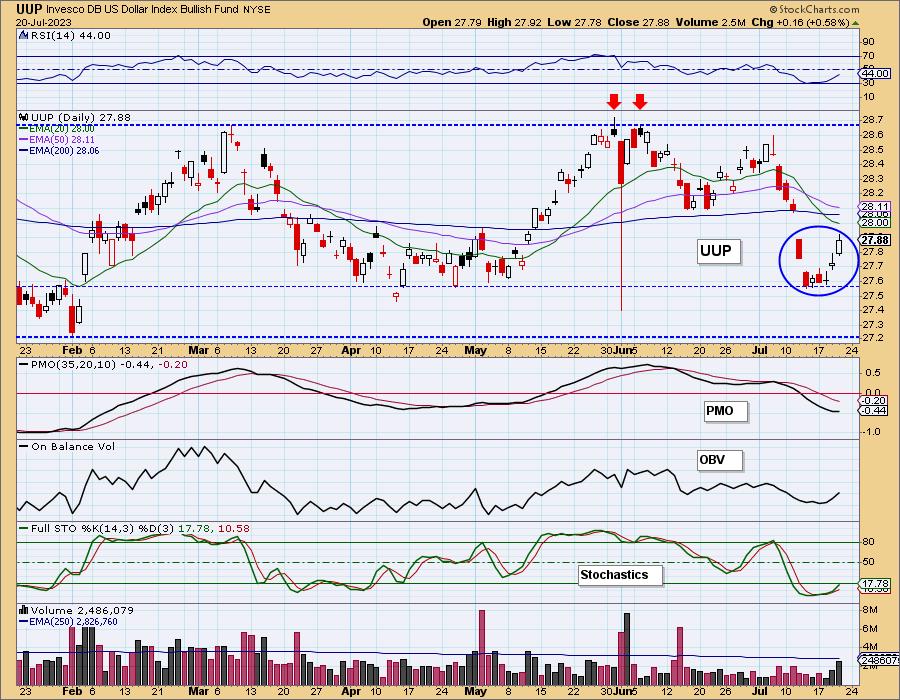
Task: Click the green Full STO legend line marker
Action: 24,528
